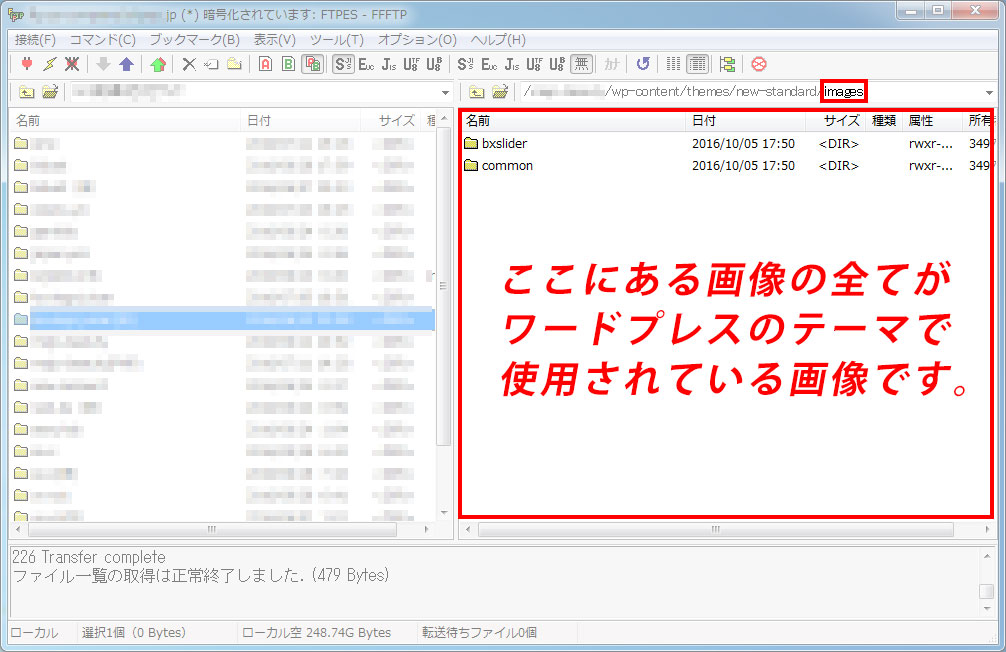The image size is (1006, 652).
Task: Go up one directory in the remote pane
Action: 475,91
